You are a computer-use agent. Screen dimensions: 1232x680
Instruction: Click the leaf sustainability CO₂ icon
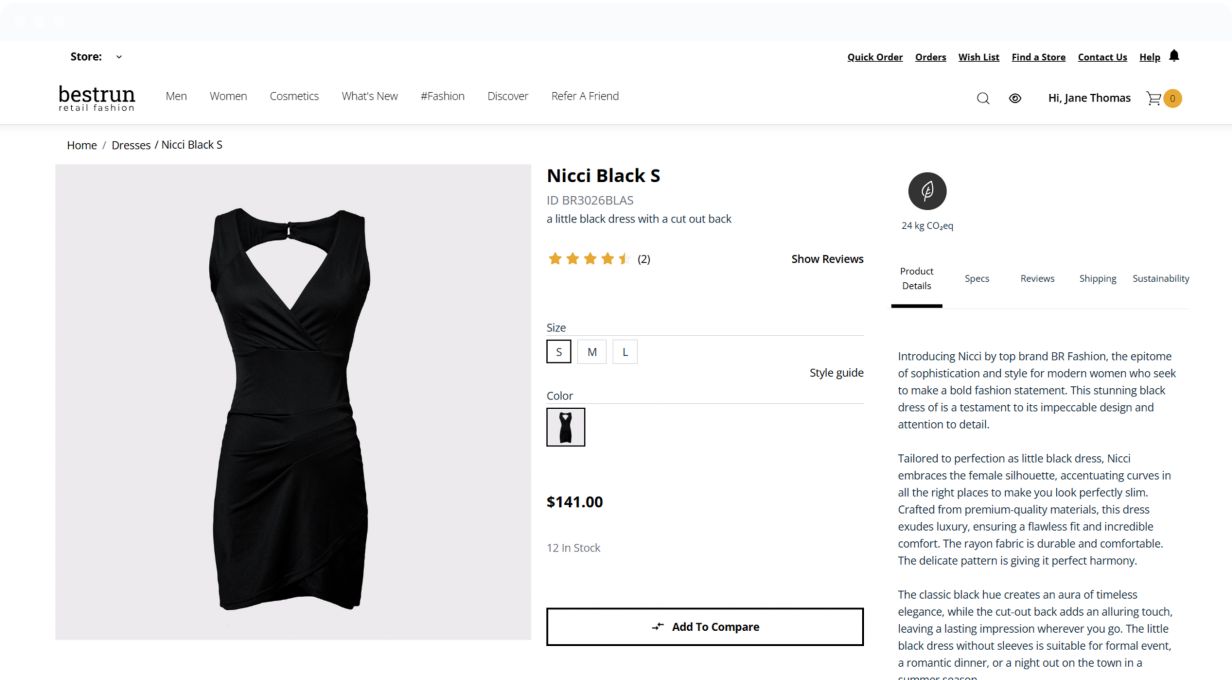[x=927, y=191]
